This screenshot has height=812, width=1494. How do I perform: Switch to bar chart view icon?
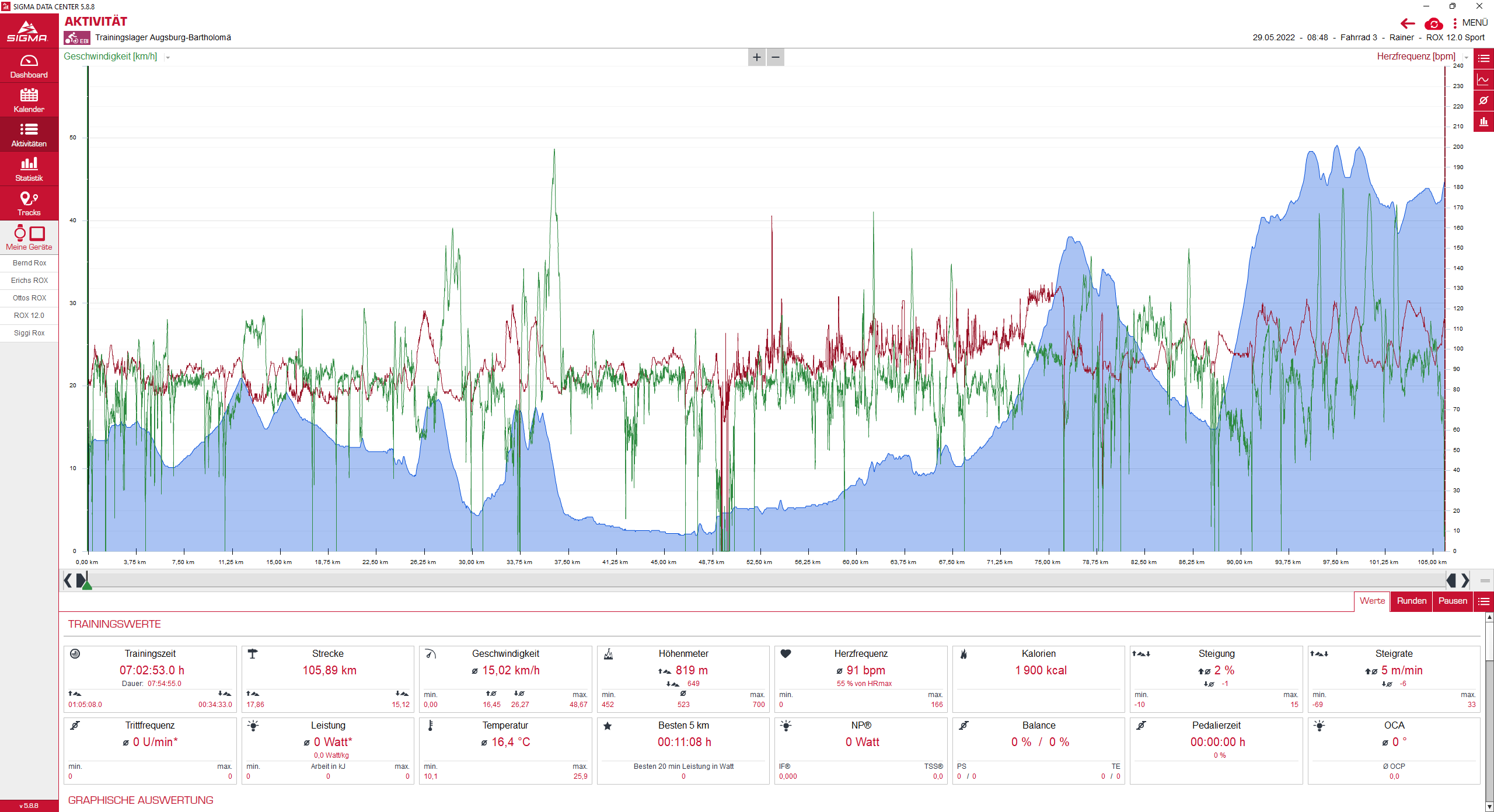tap(1483, 121)
